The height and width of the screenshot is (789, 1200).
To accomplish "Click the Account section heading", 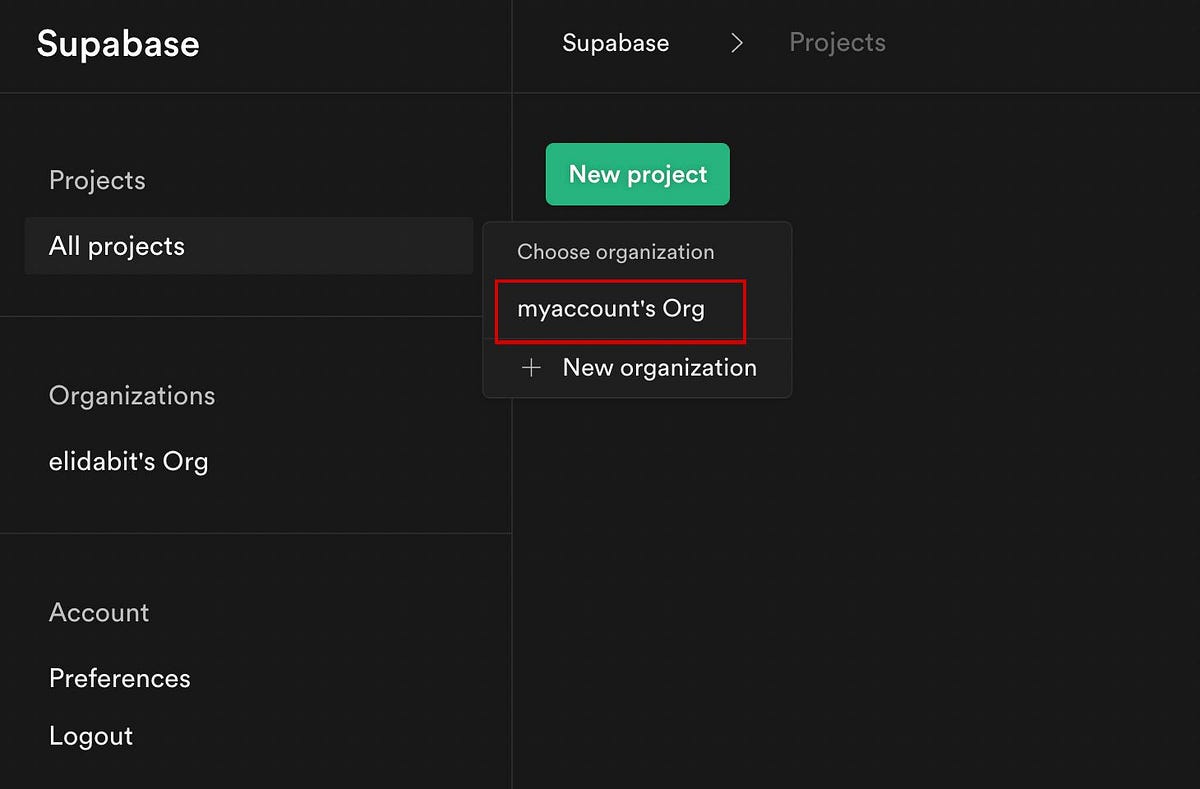I will 99,613.
